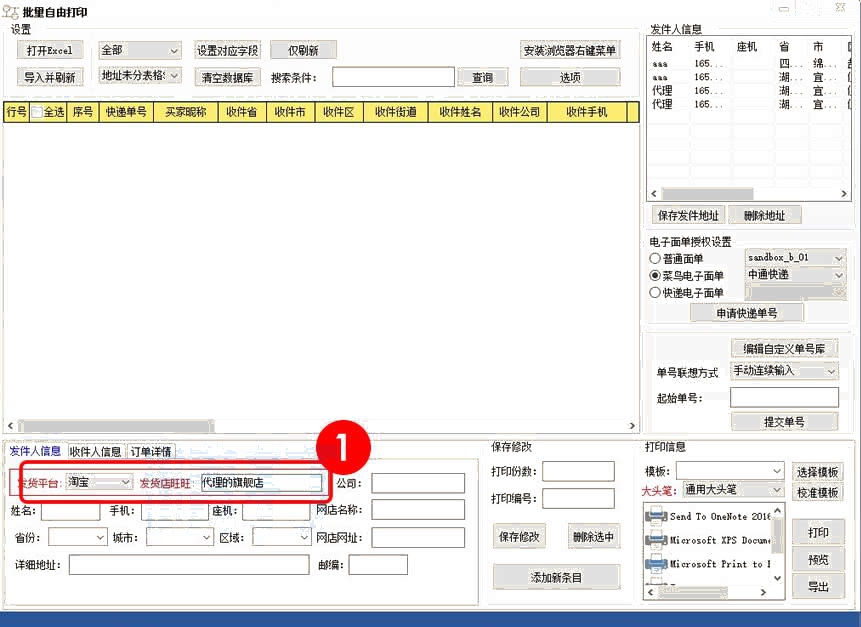Viewport: 861px width, 627px height.
Task: Choose the 快递电子面单 radio option
Action: (x=656, y=293)
